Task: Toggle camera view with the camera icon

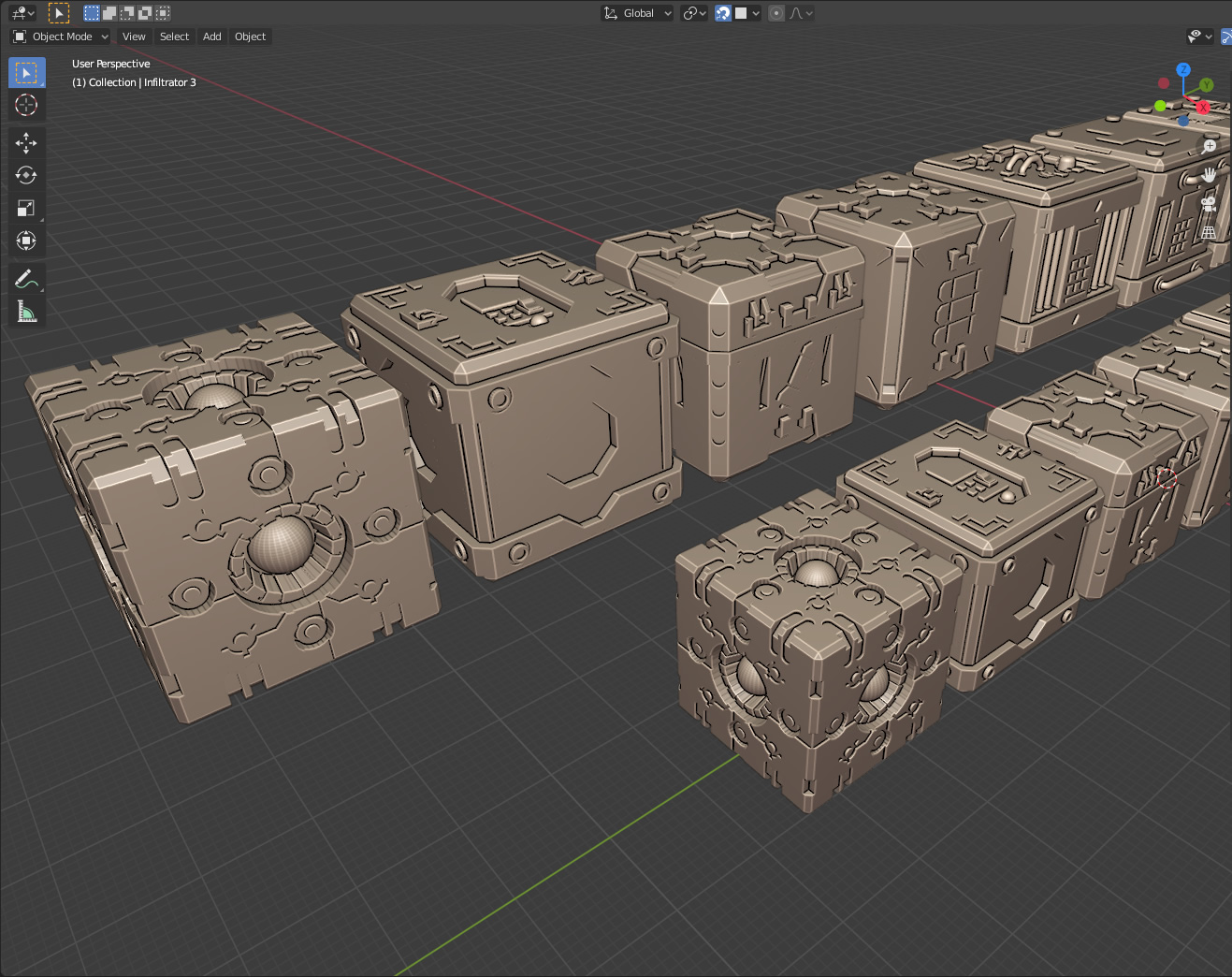Action: (x=1209, y=204)
